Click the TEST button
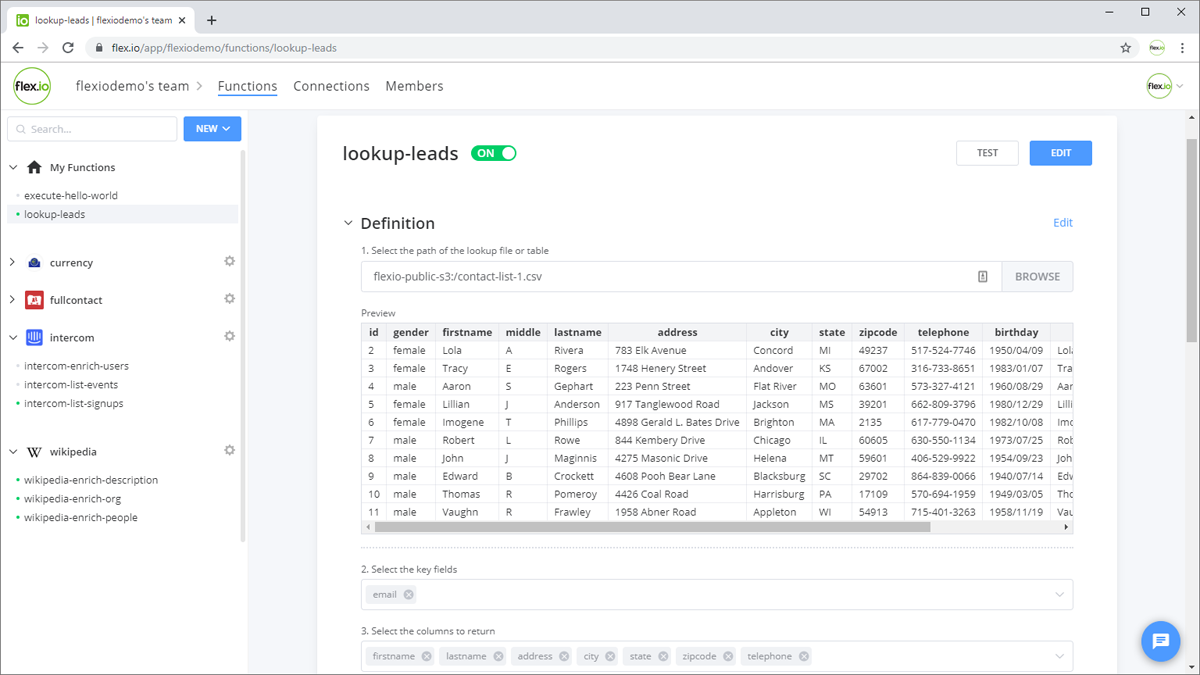Viewport: 1200px width, 675px height. (987, 153)
